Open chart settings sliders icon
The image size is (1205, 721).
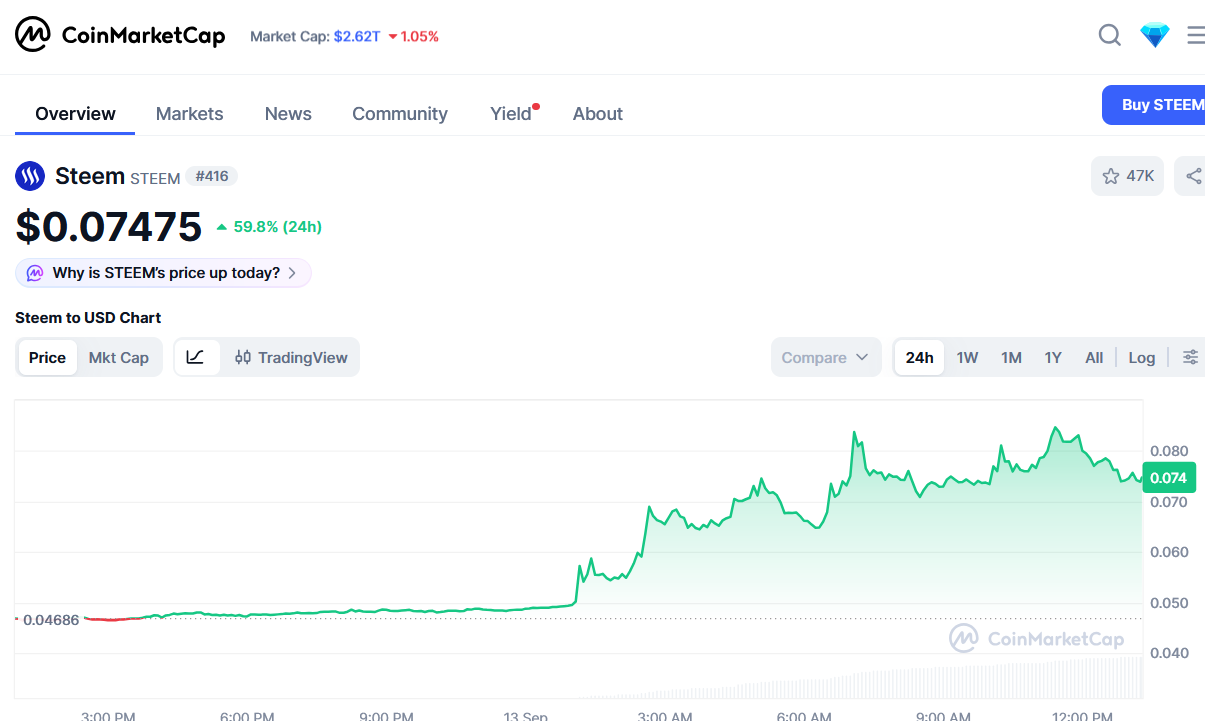(1190, 357)
